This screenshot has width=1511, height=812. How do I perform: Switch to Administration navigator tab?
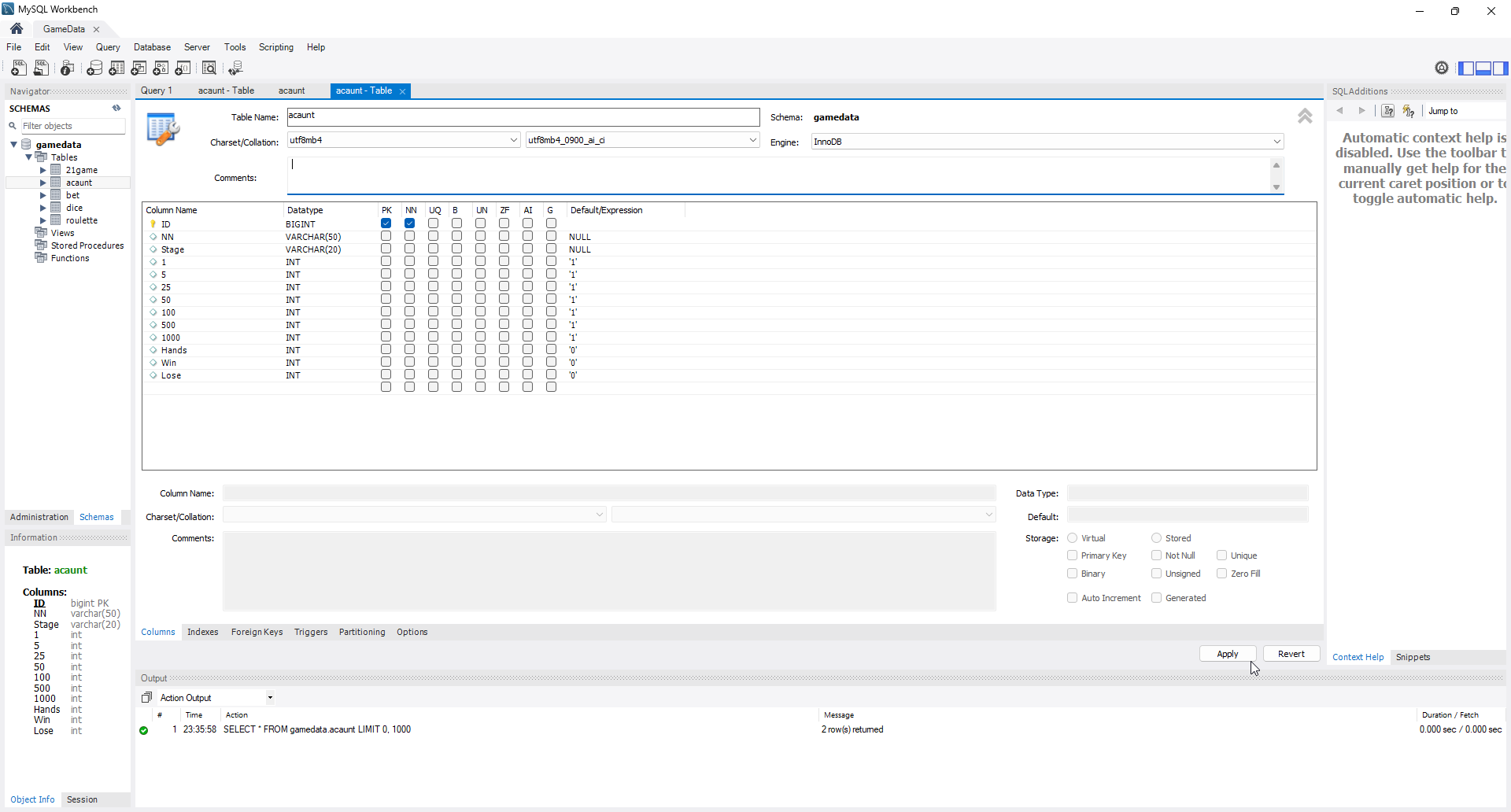pyautogui.click(x=39, y=517)
